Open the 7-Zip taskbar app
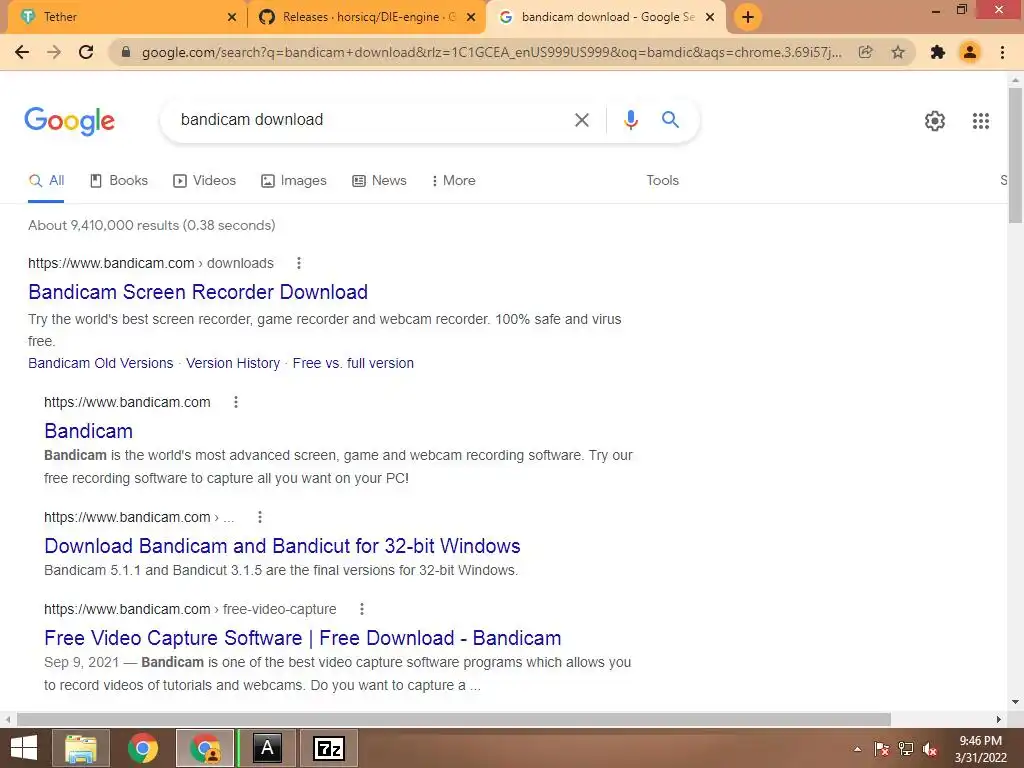The height and width of the screenshot is (768, 1024). (x=328, y=748)
